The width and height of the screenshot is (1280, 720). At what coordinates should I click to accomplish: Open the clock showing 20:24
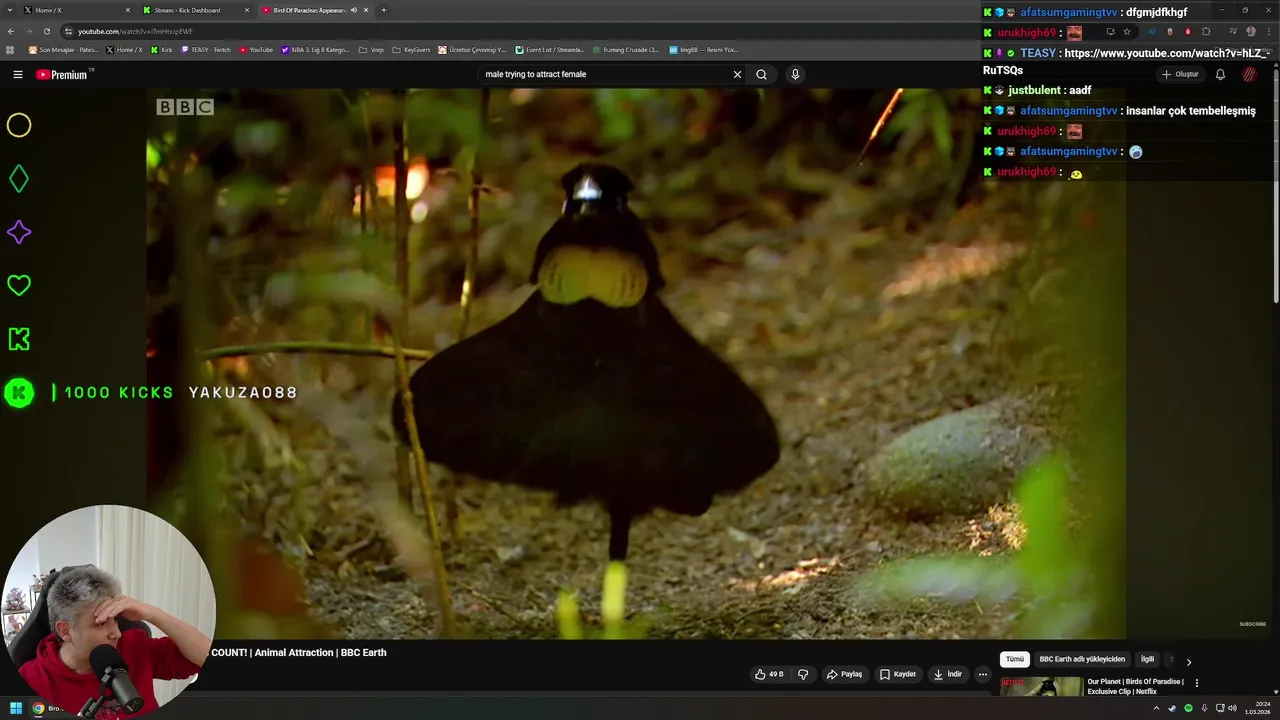(x=1257, y=708)
